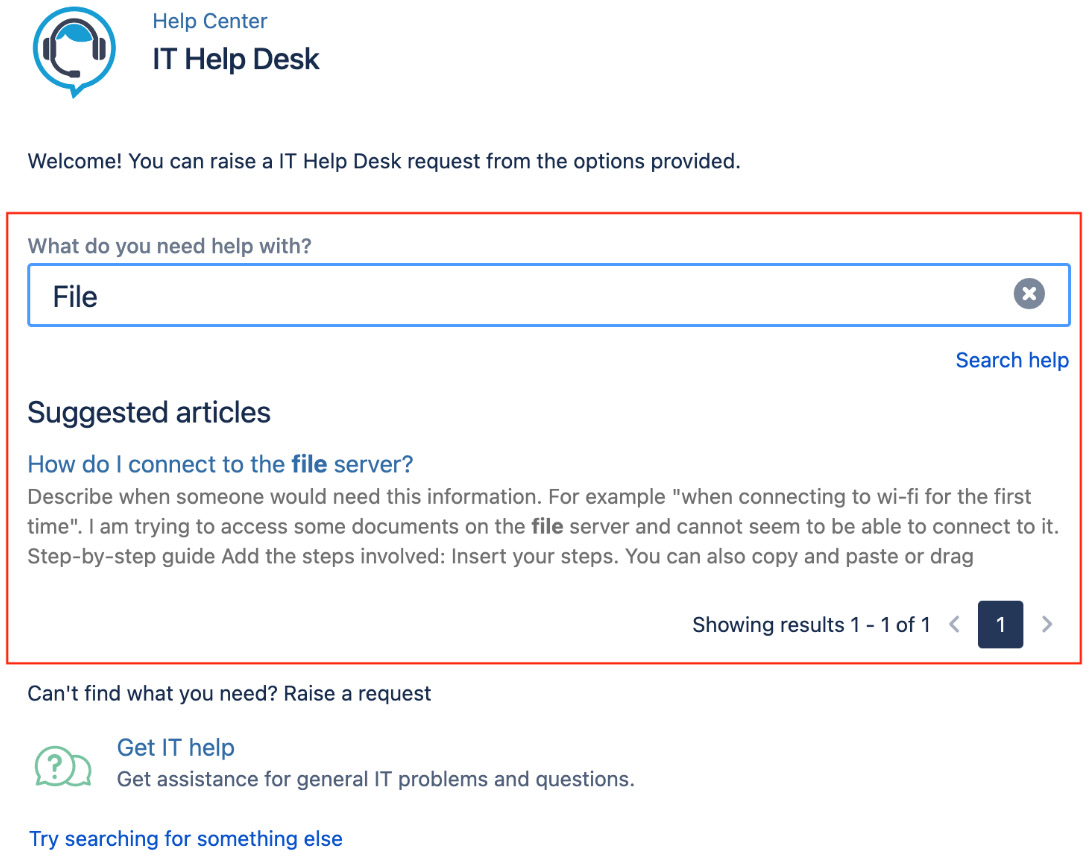Click the Showing results 1 - 1 of 1 label
Image resolution: width=1088 pixels, height=856 pixels.
812,624
